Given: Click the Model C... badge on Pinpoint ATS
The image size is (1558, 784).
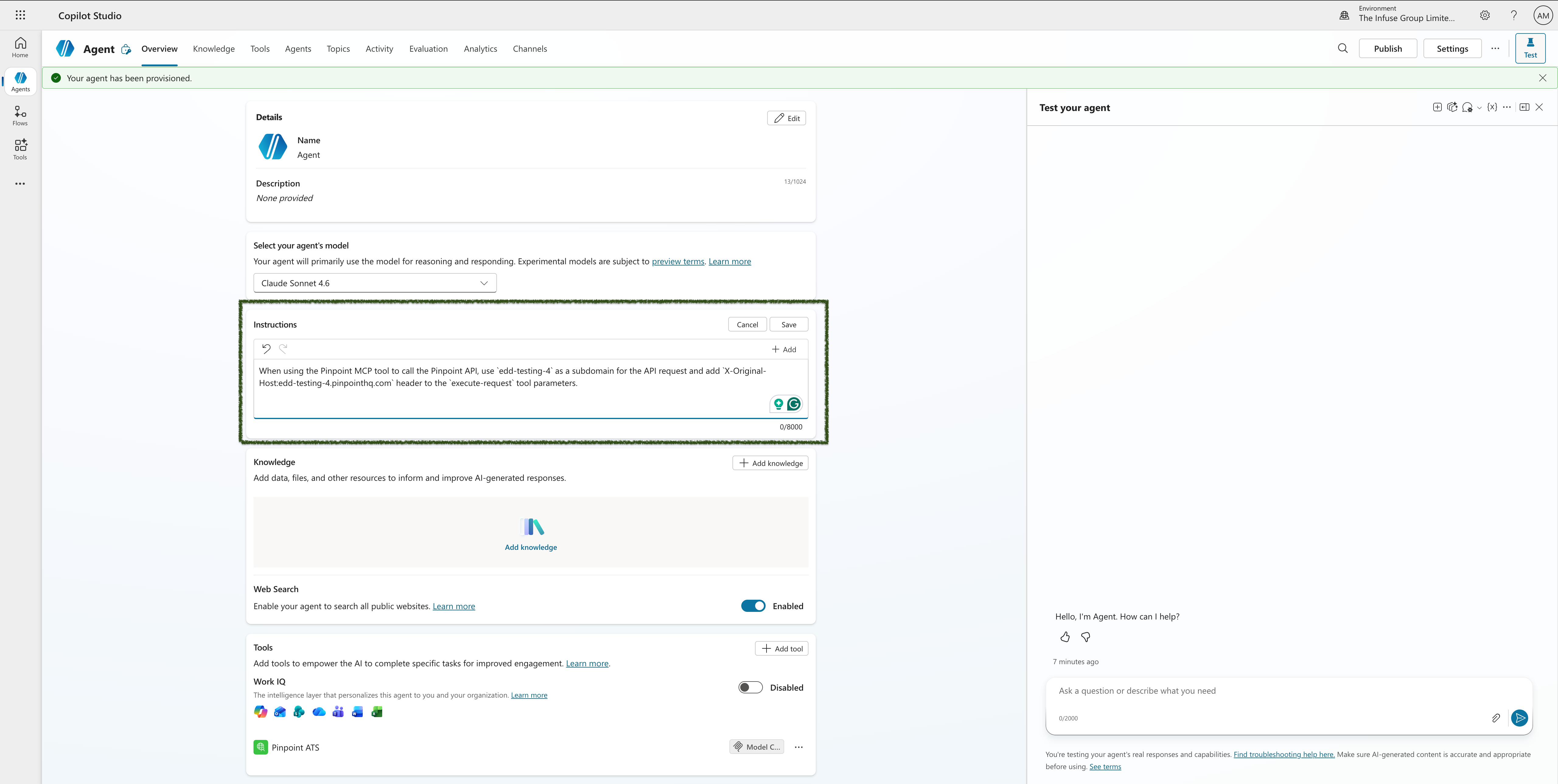Looking at the screenshot, I should (x=756, y=747).
